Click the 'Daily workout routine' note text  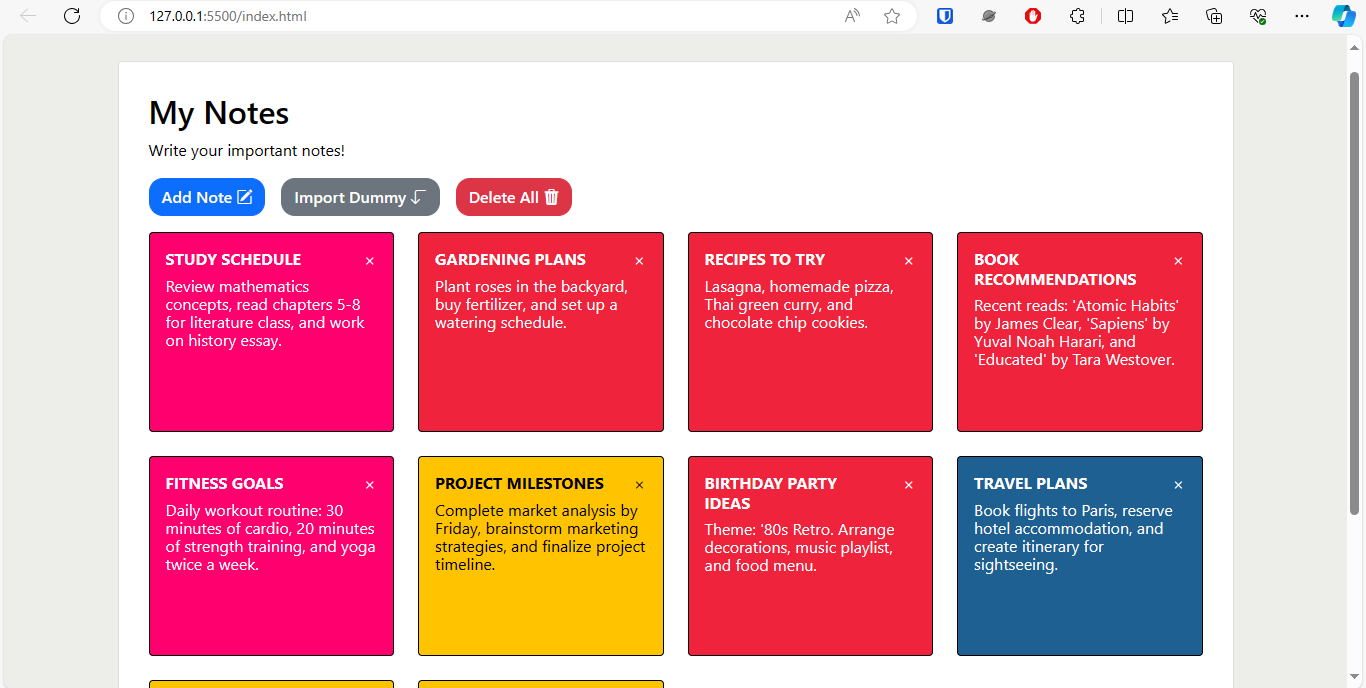[x=271, y=537]
